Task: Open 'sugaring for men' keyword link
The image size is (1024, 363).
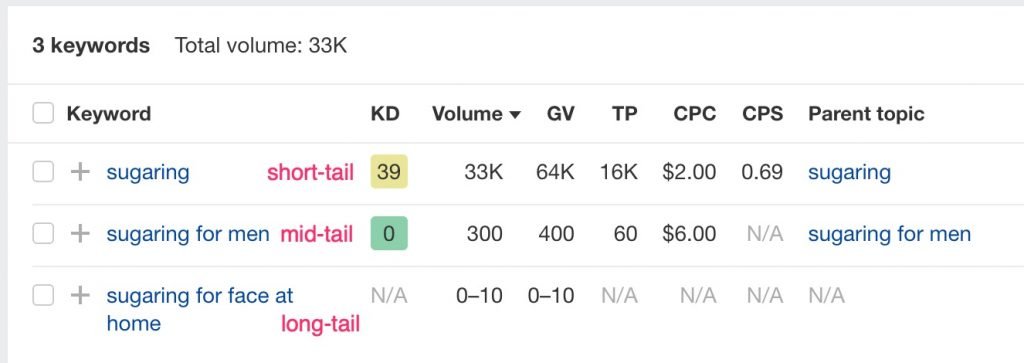Action: point(188,234)
